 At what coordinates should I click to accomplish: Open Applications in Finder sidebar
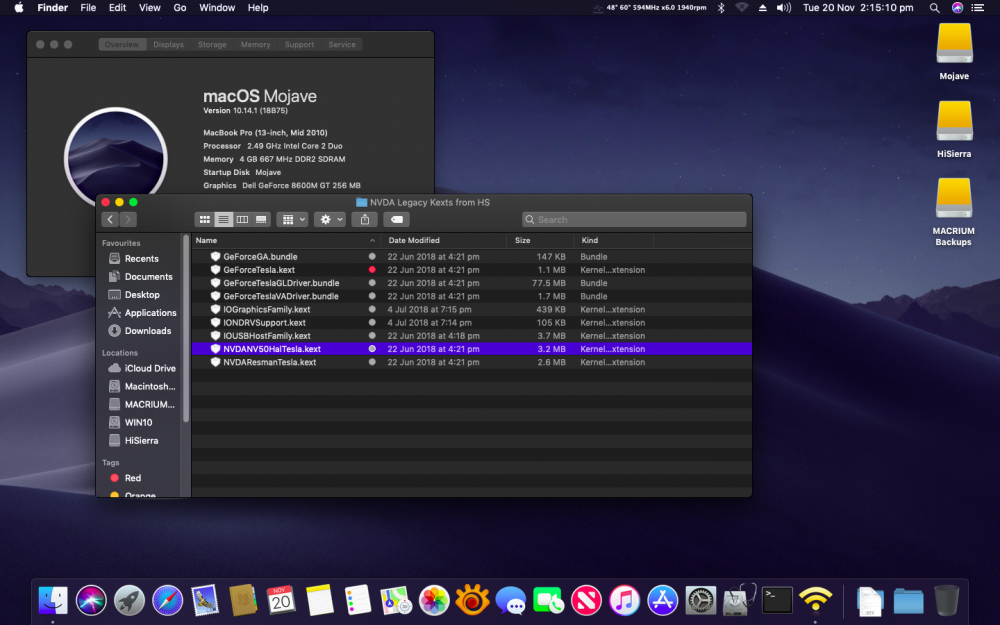point(150,312)
